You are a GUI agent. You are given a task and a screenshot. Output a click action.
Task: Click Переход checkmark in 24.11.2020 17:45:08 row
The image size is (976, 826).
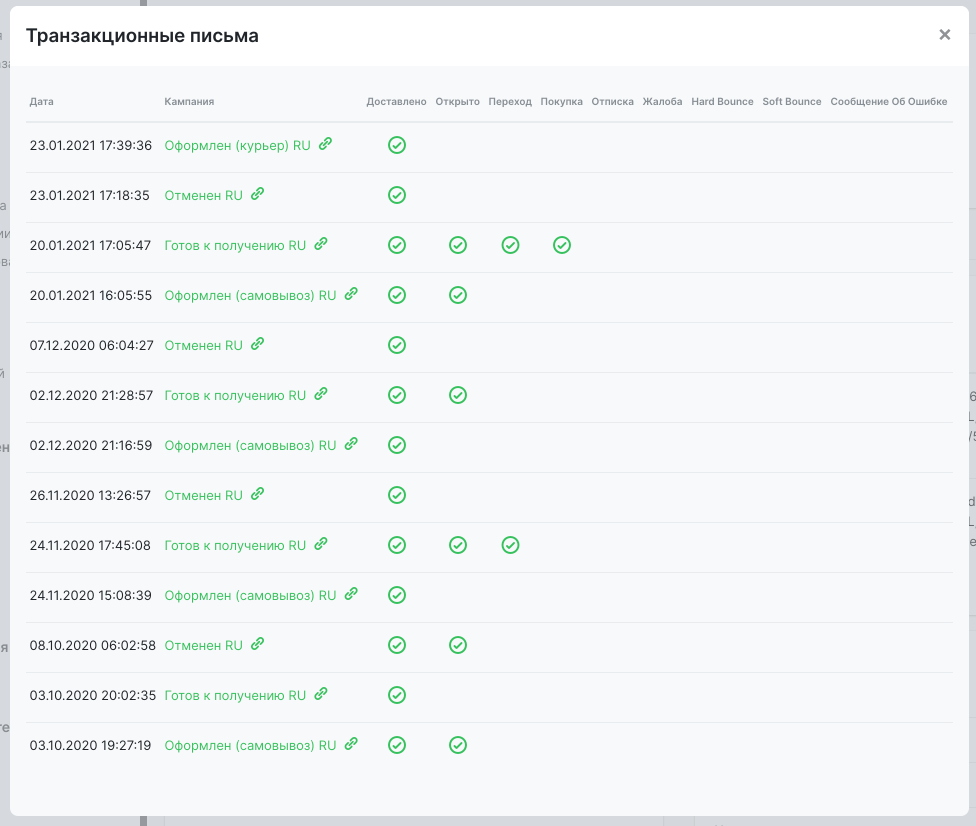click(510, 545)
